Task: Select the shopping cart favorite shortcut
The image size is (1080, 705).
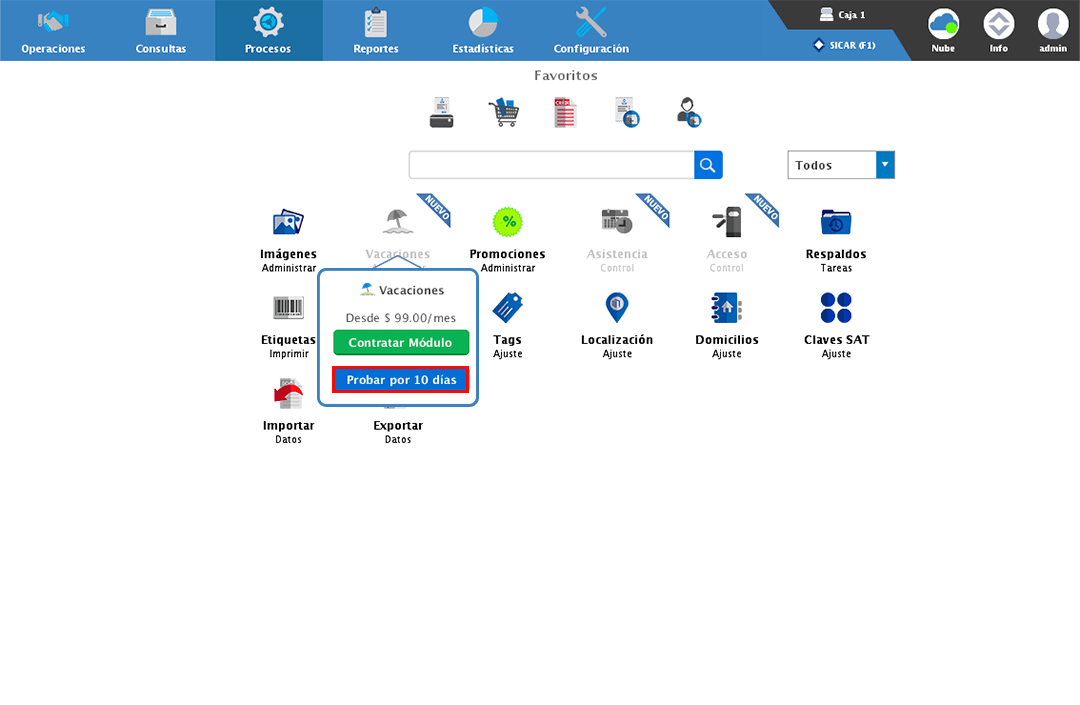Action: (504, 112)
